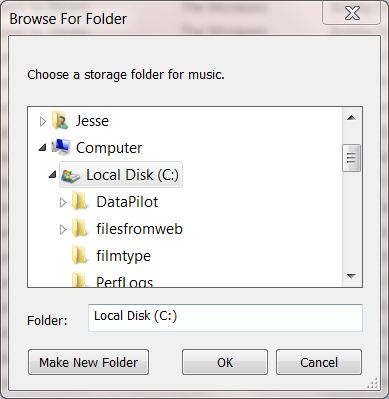Click the Local Disk (C:) drive icon
The image size is (389, 399).
(70, 175)
